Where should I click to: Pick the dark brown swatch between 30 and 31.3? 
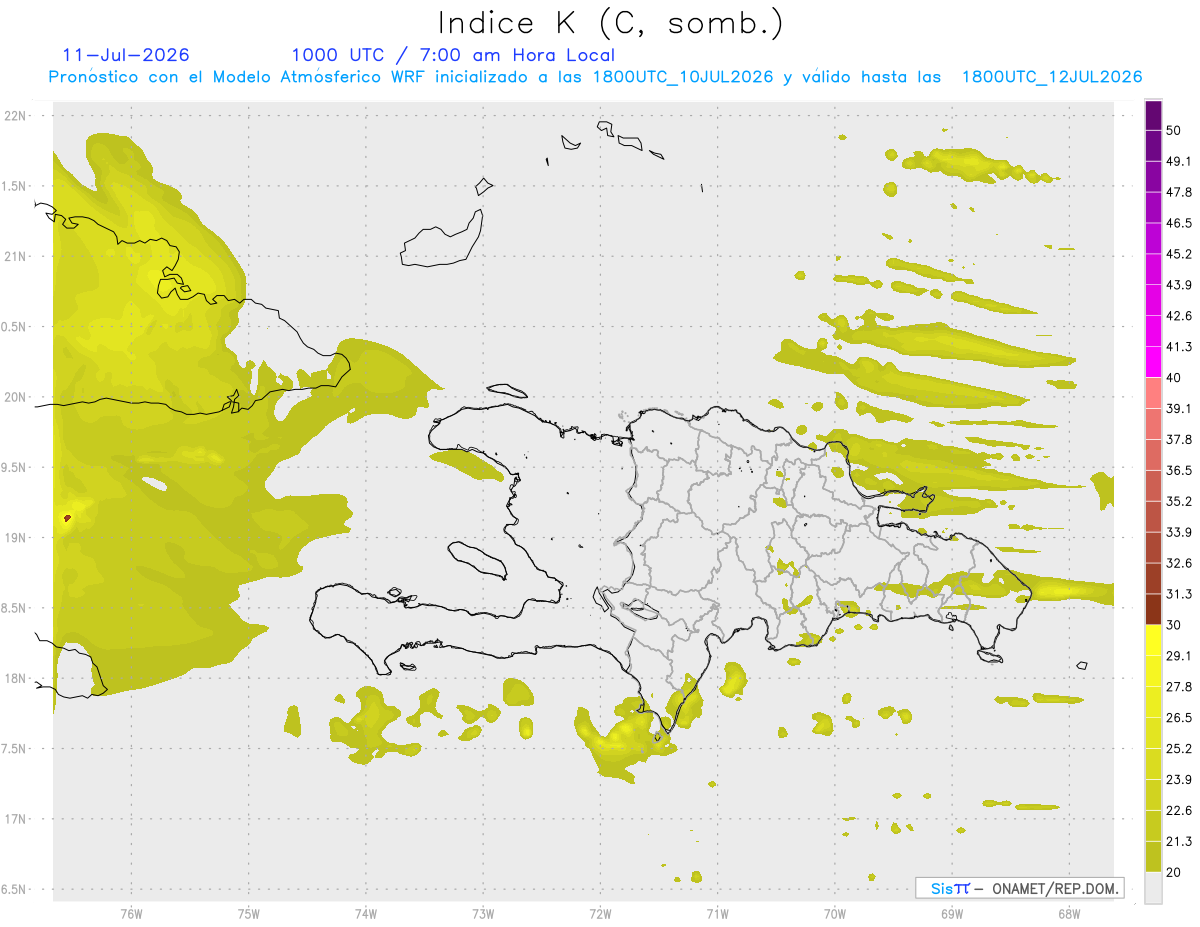[1154, 609]
